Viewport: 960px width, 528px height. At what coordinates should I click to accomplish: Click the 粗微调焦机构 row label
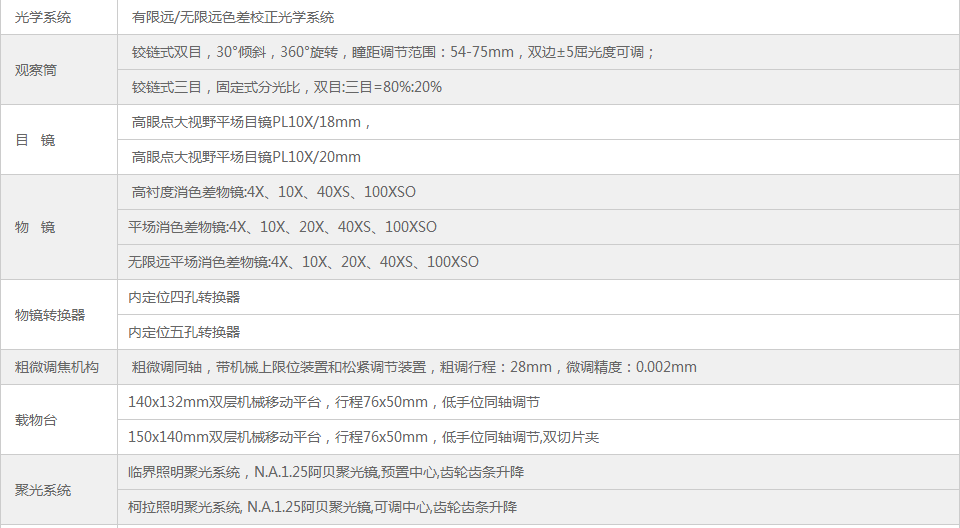click(57, 367)
